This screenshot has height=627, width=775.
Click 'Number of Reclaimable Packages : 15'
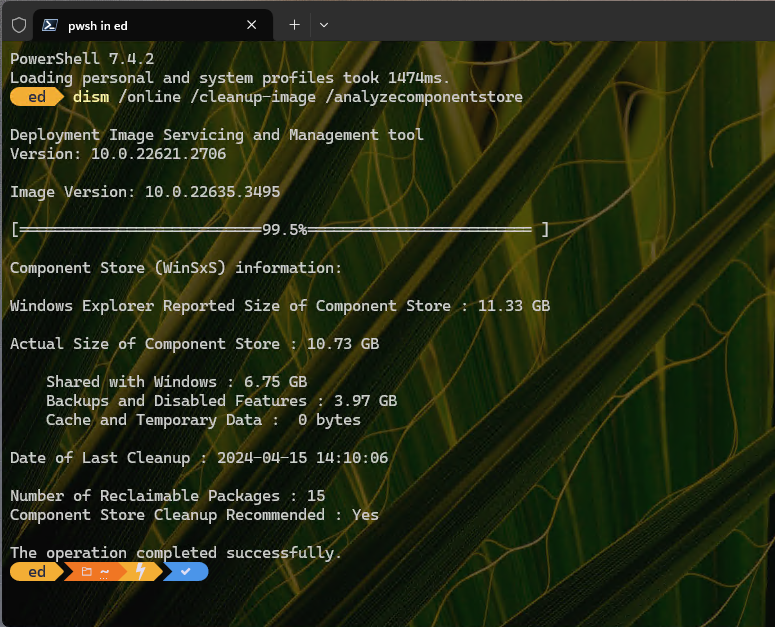click(x=167, y=496)
